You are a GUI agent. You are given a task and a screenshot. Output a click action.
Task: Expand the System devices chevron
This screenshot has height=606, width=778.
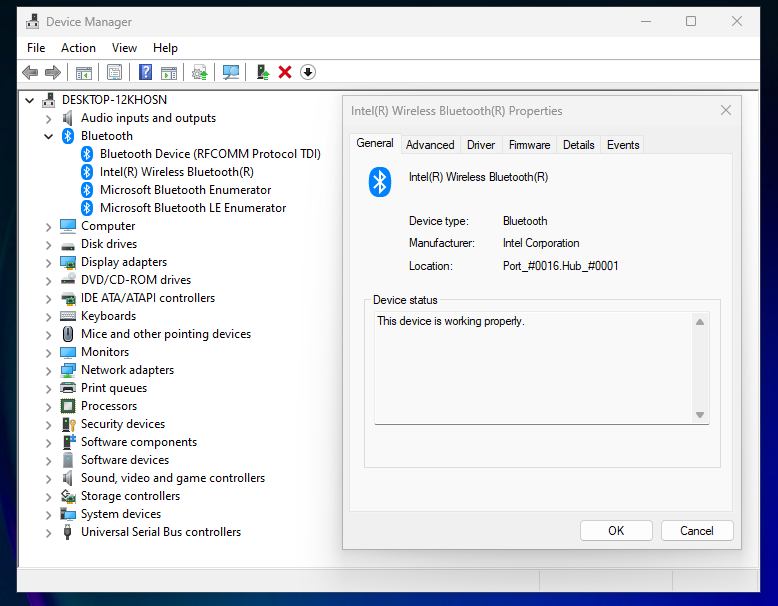49,515
